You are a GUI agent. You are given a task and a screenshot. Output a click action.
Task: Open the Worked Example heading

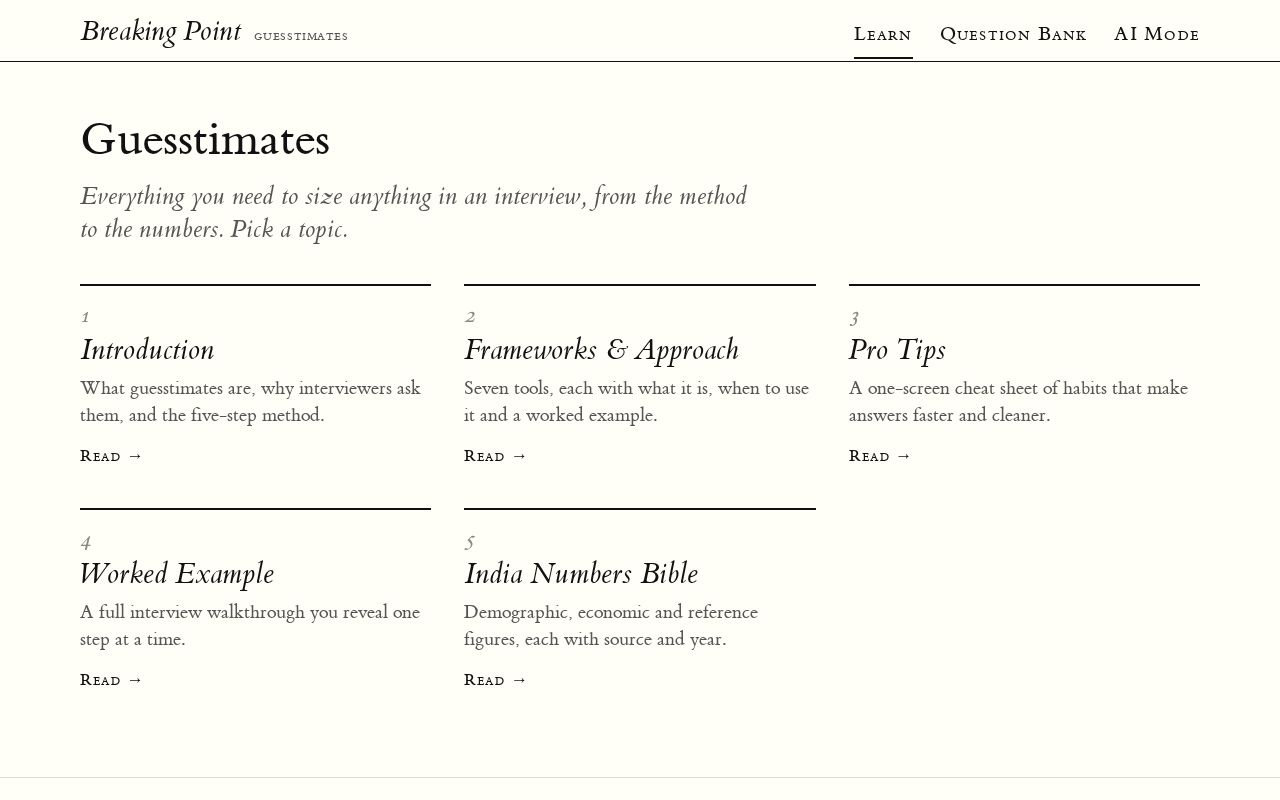[x=177, y=574]
